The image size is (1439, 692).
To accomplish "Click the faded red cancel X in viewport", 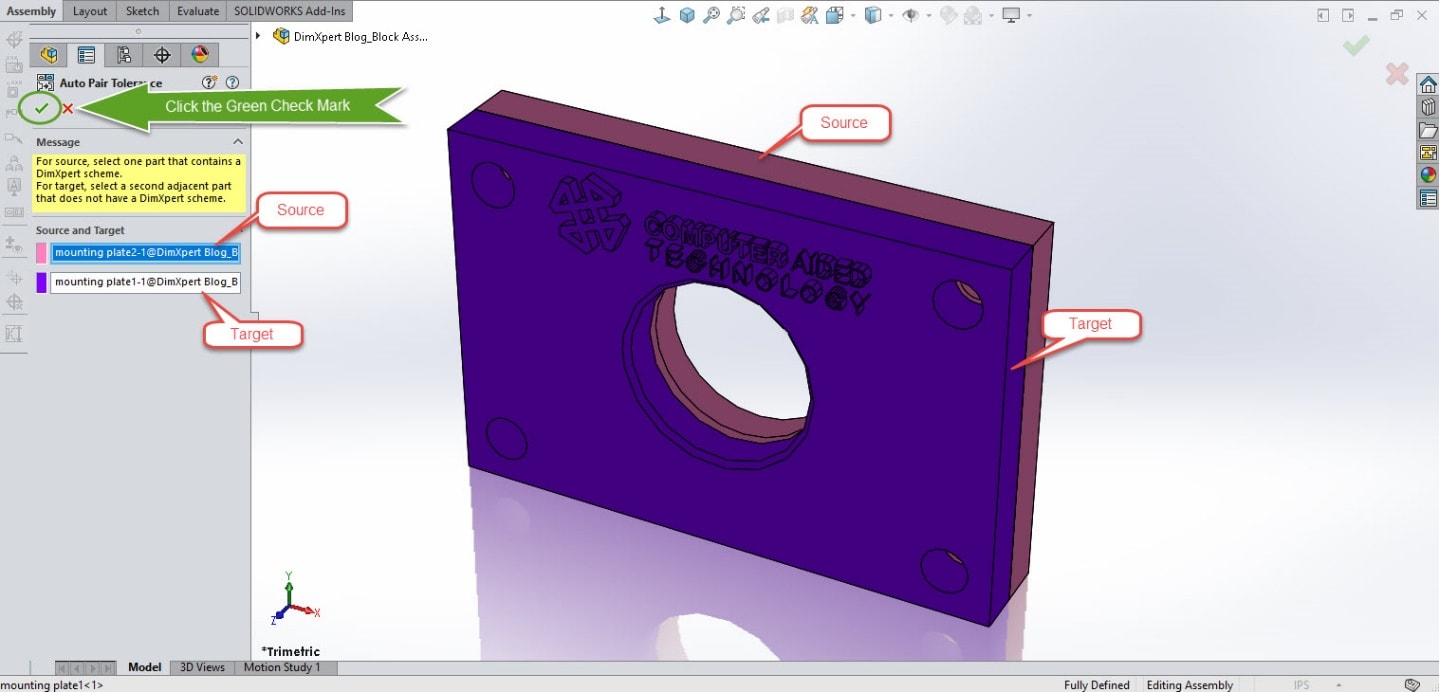I will [x=1397, y=74].
